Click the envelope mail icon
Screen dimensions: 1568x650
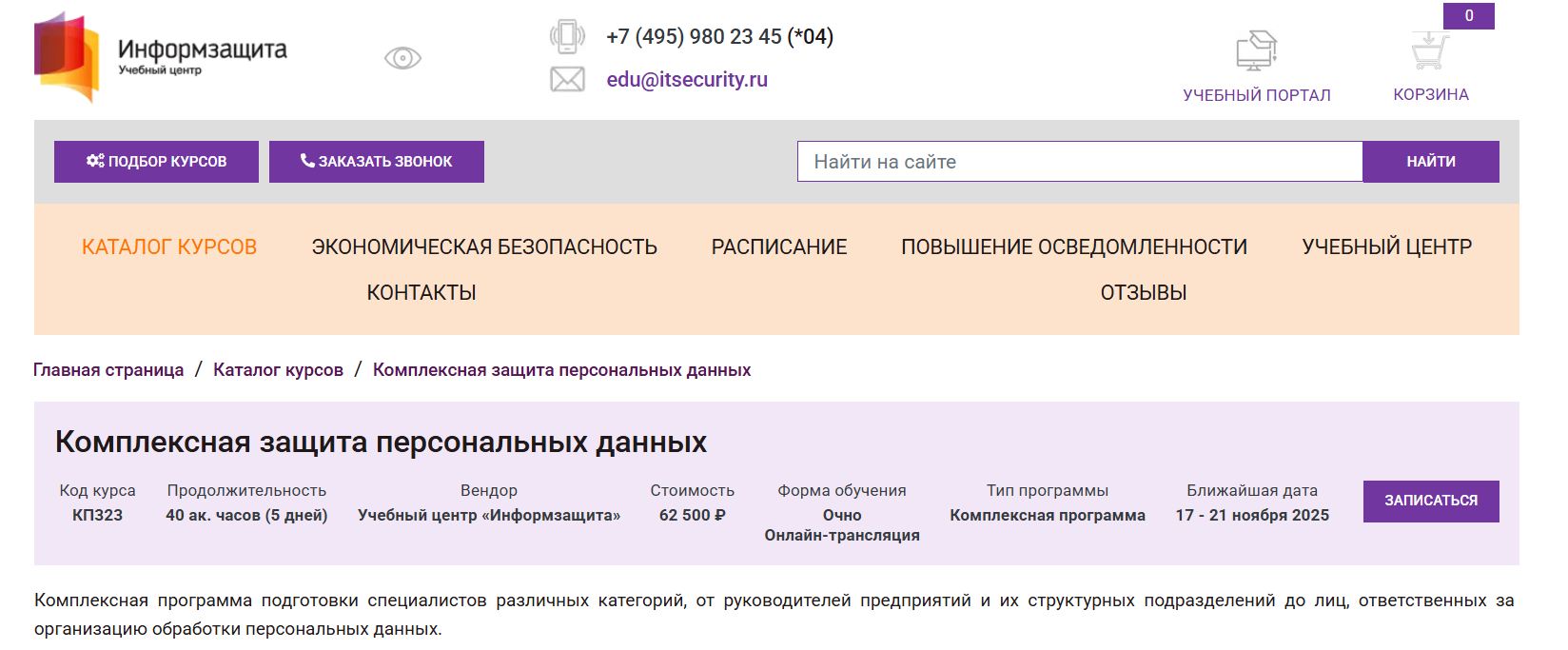click(567, 79)
